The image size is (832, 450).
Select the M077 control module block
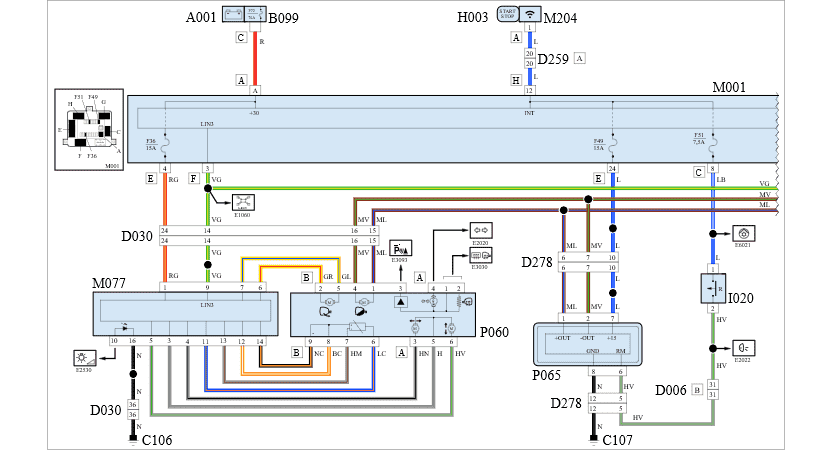(182, 313)
